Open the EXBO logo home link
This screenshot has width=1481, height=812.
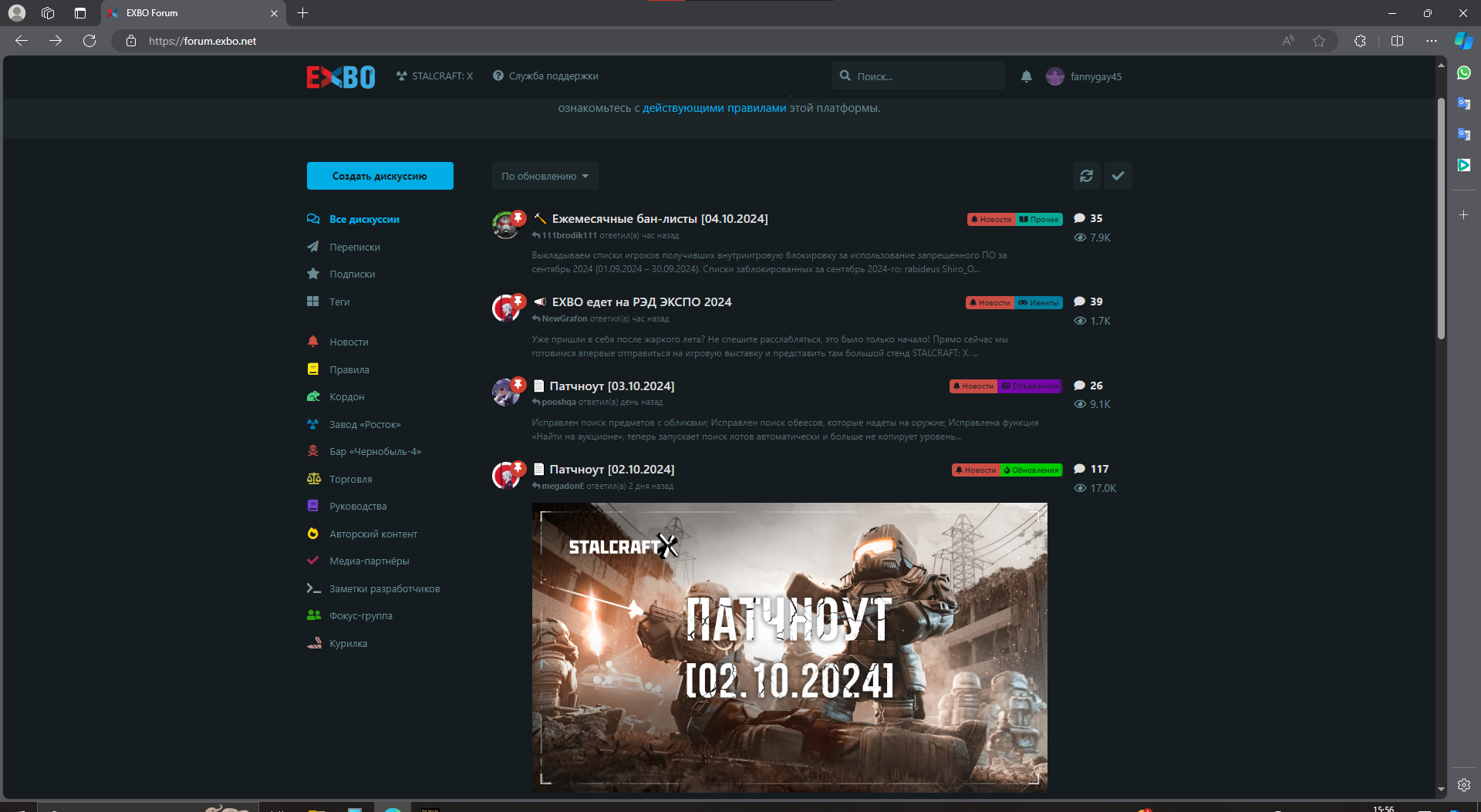pos(340,76)
